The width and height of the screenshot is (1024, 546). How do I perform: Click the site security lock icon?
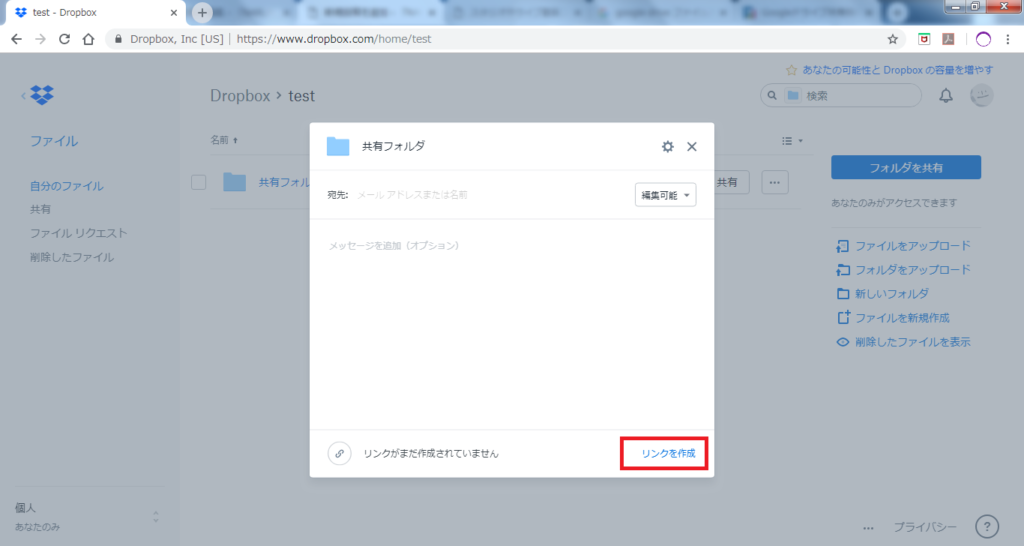118,39
